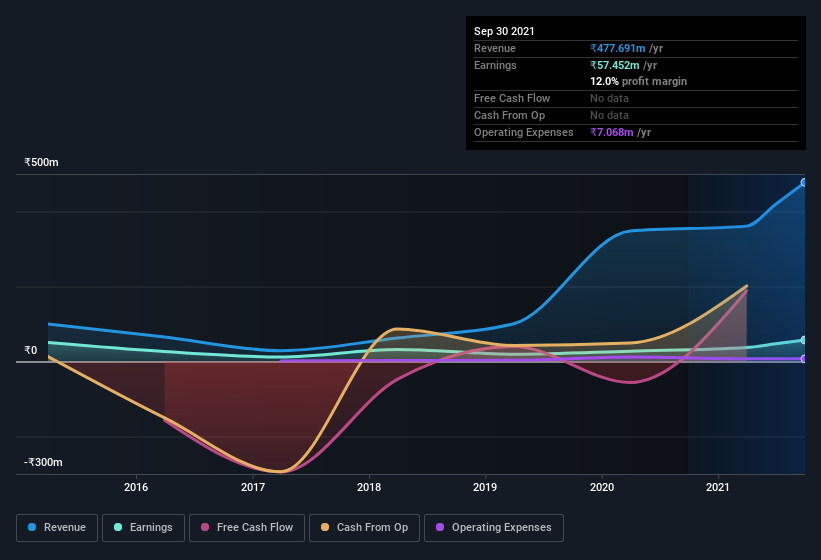The width and height of the screenshot is (821, 560).
Task: Click the ₹7.068m operating expenses value
Action: pos(612,132)
